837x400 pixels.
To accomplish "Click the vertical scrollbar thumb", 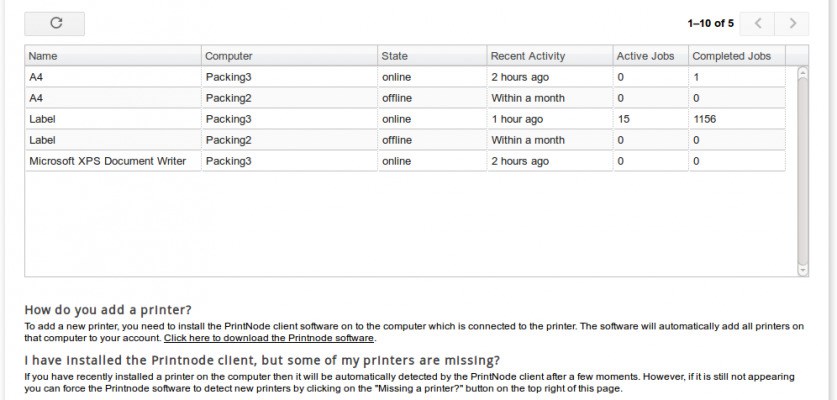I will tap(802, 171).
